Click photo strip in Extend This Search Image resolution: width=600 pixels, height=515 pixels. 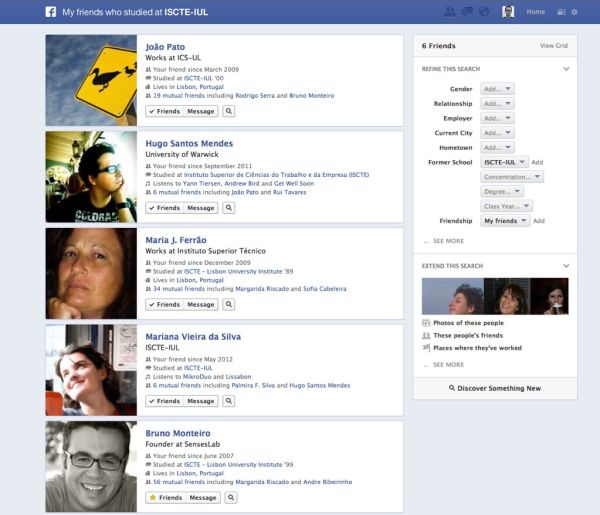coord(495,296)
